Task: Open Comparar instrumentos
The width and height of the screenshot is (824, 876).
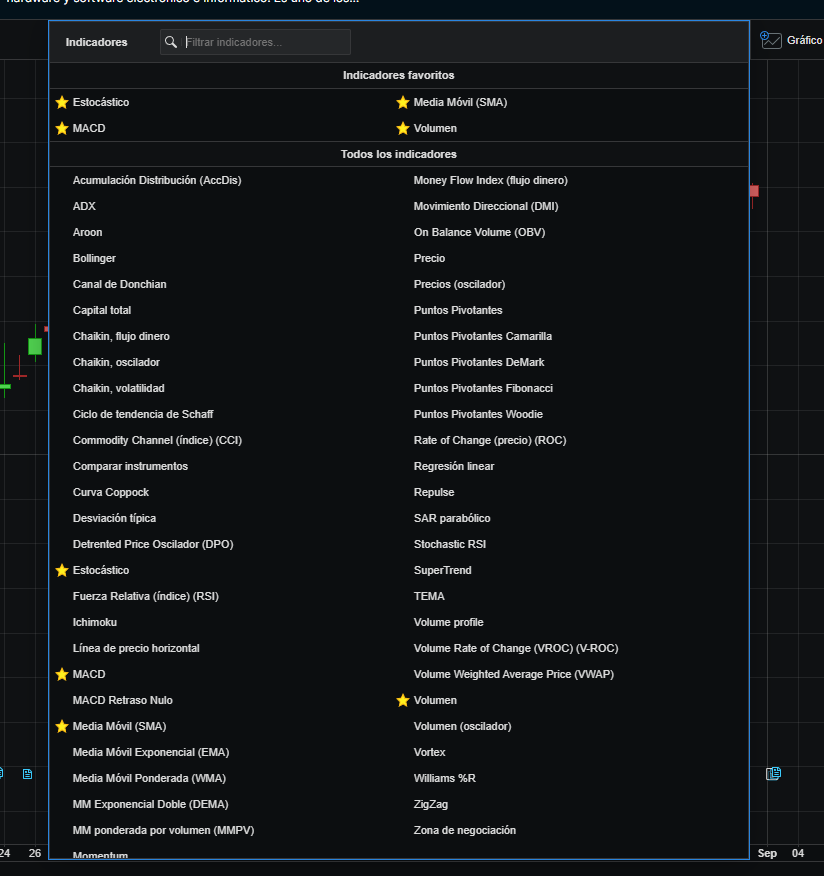Action: click(x=130, y=466)
